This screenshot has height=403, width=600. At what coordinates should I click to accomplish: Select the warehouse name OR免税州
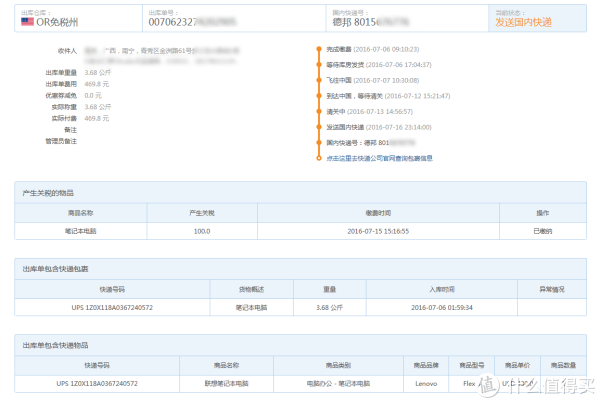point(57,22)
